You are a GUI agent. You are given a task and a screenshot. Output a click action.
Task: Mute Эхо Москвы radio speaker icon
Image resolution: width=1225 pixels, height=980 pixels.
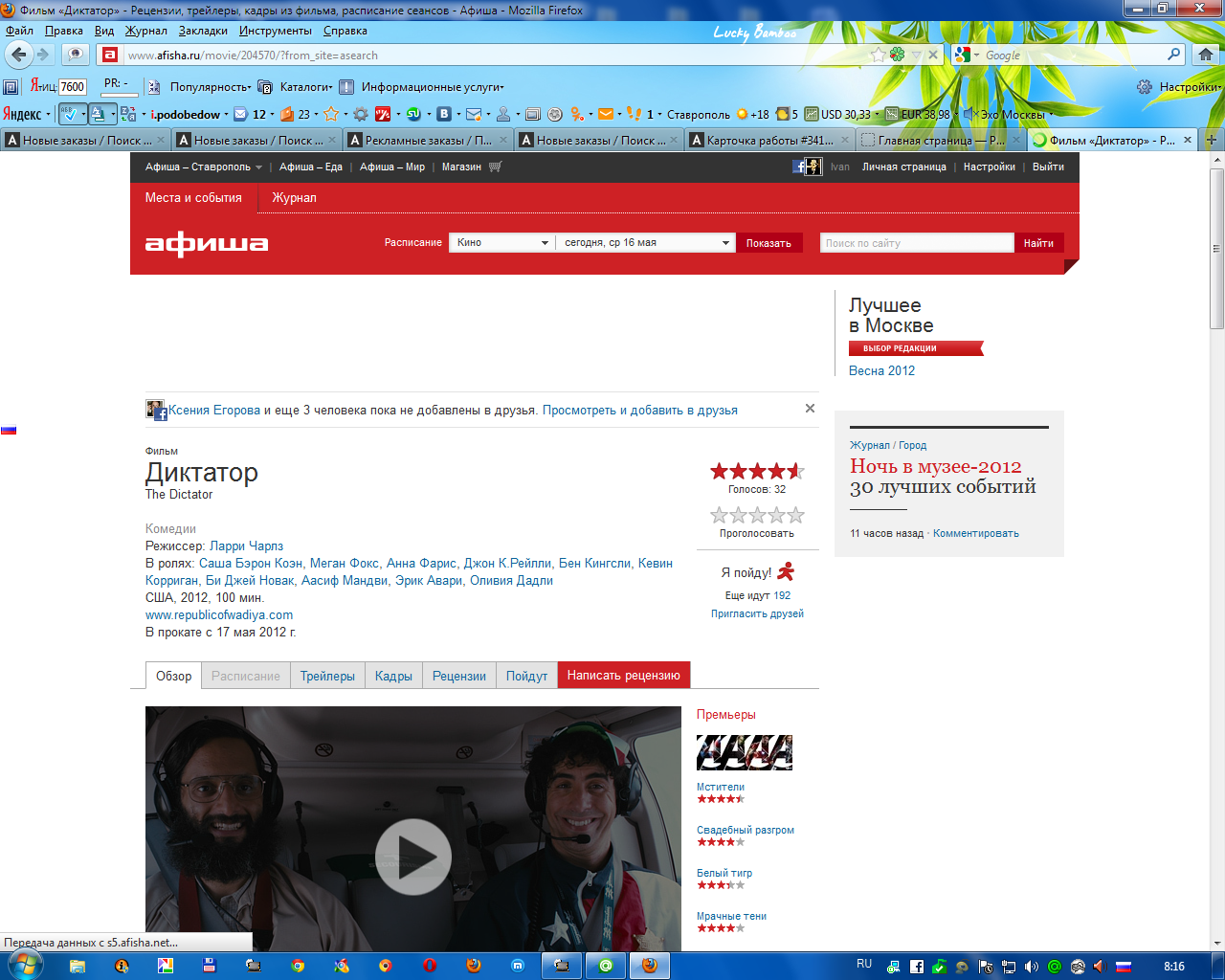(969, 114)
